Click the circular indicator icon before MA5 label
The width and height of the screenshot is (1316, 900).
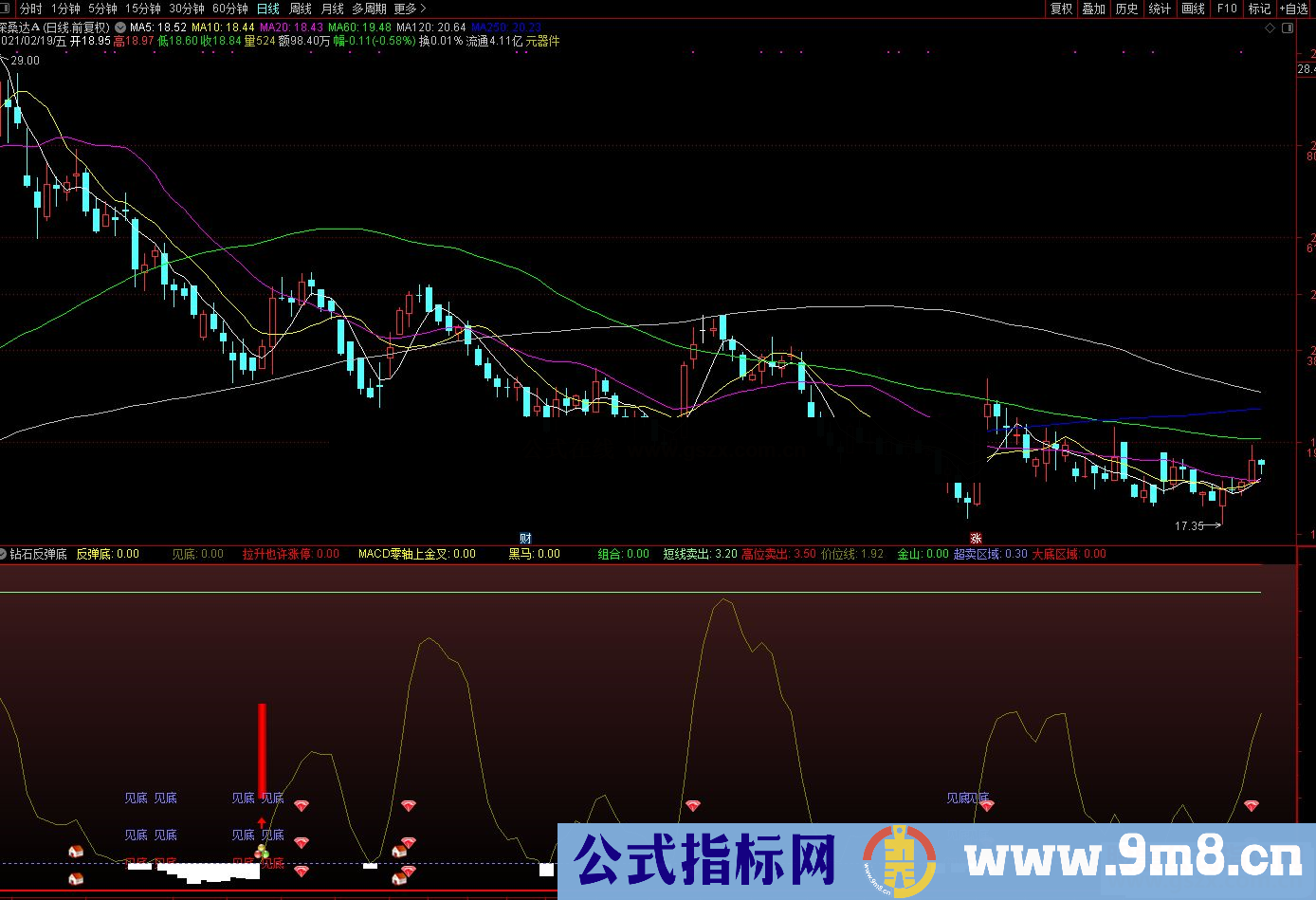119,28
